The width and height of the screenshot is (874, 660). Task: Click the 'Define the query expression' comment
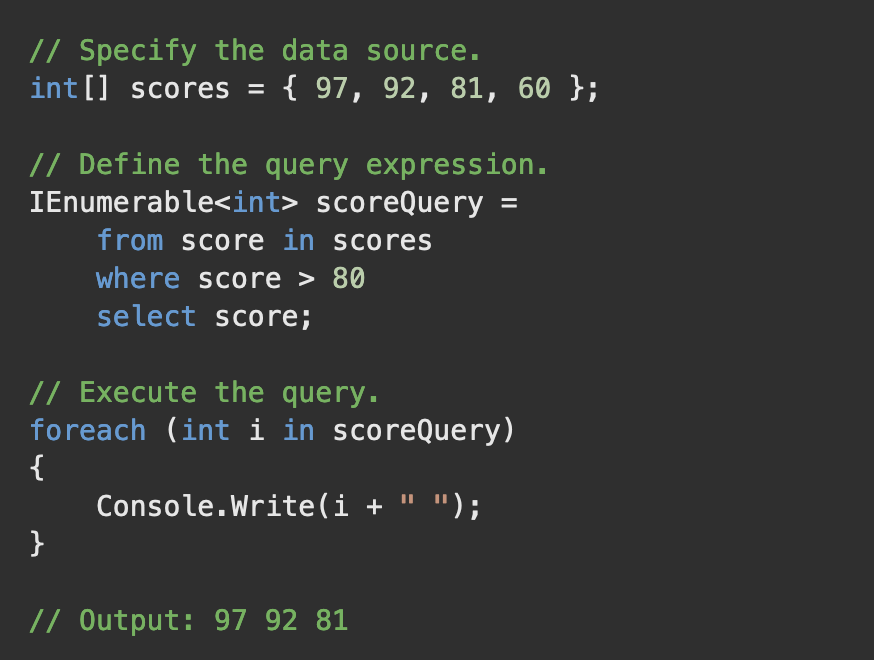pyautogui.click(x=289, y=166)
